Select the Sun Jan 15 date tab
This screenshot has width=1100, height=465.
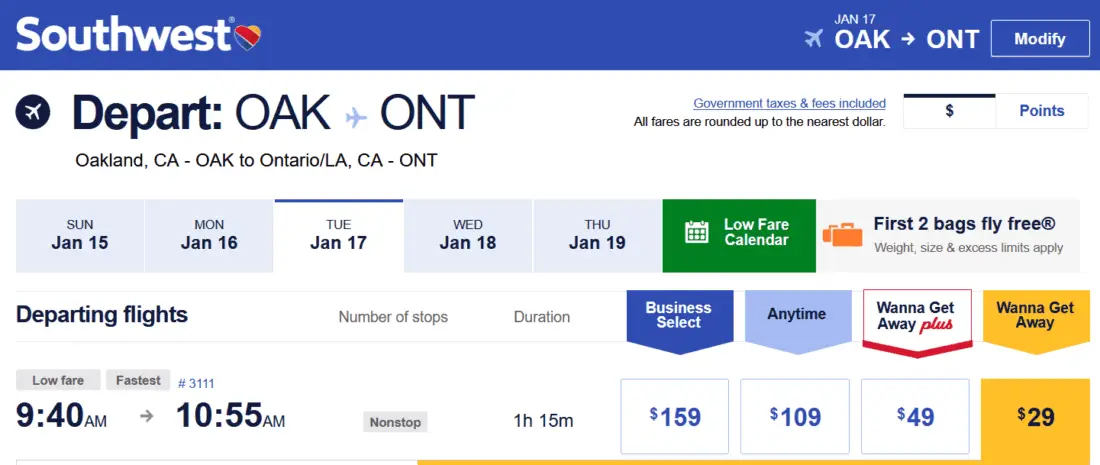click(x=80, y=235)
